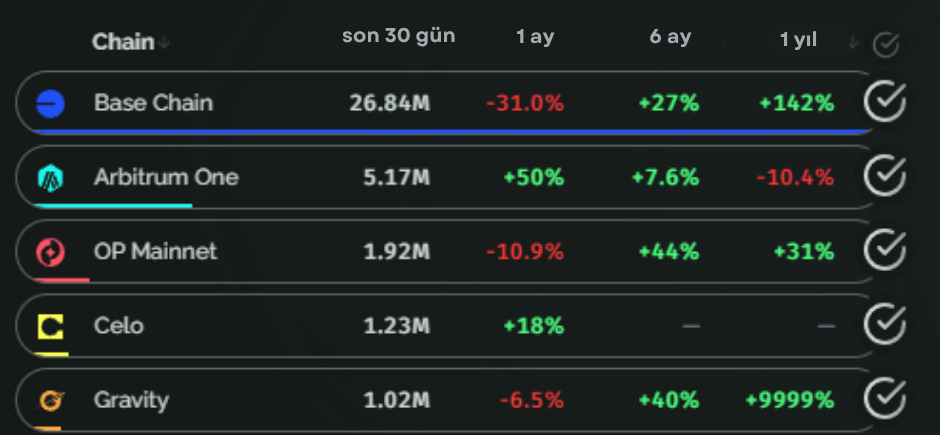940x435 pixels.
Task: Click the 1.23M value for Celo
Action: [x=396, y=326]
